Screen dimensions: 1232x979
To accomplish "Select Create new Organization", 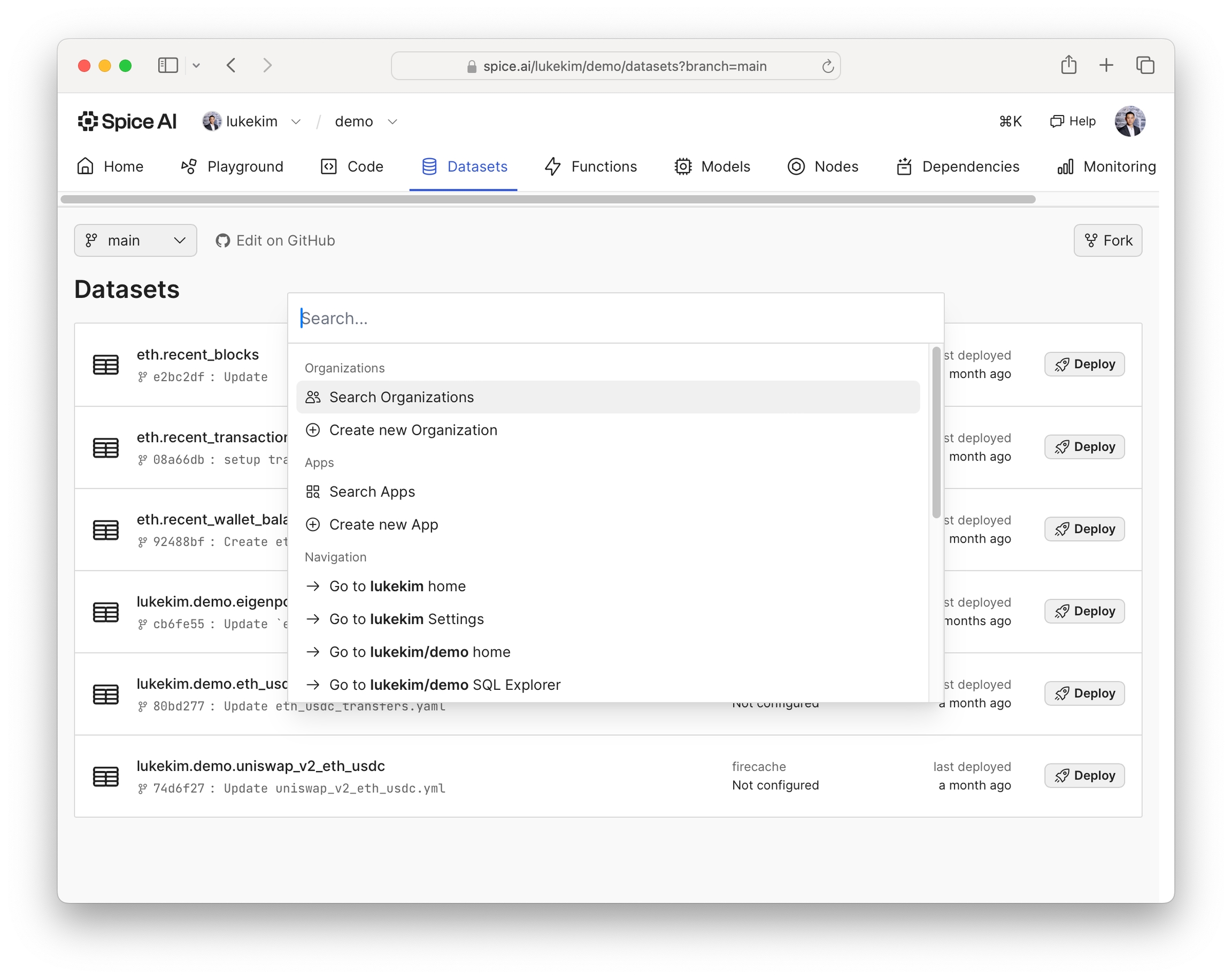I will [413, 430].
